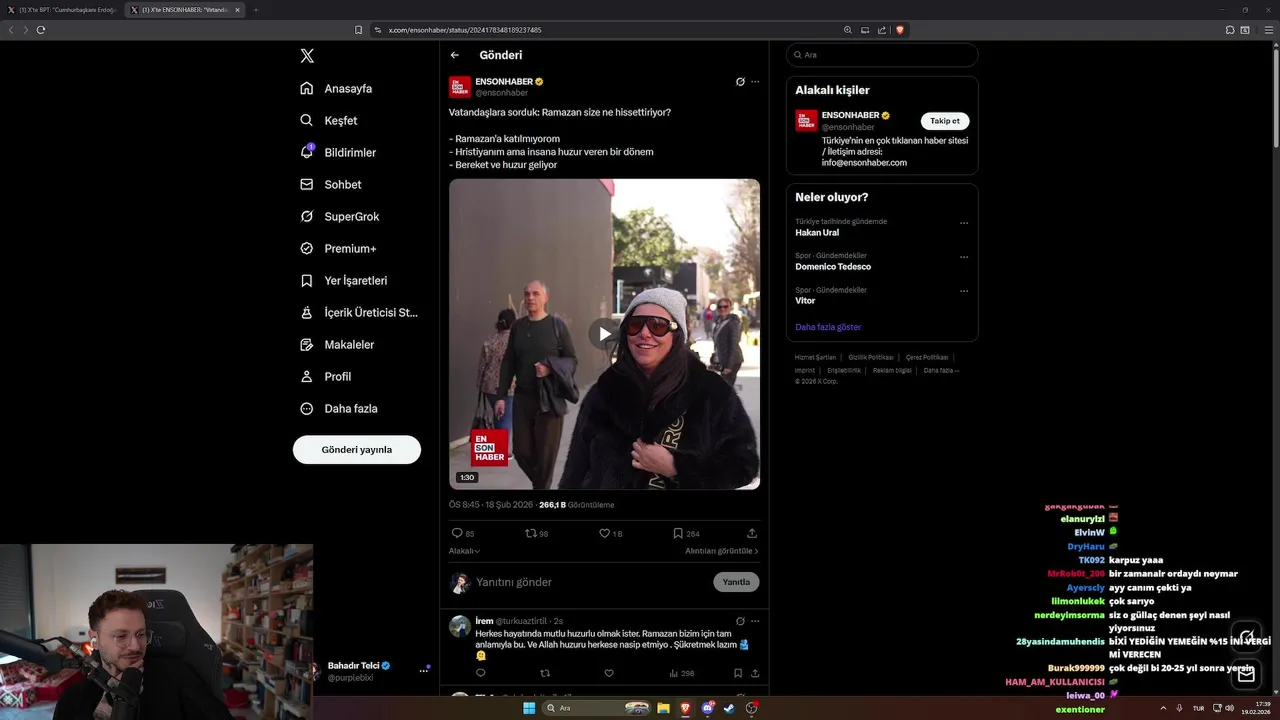Open Discord from the taskbar
Screen dimensions: 1280x720
(x=707, y=708)
